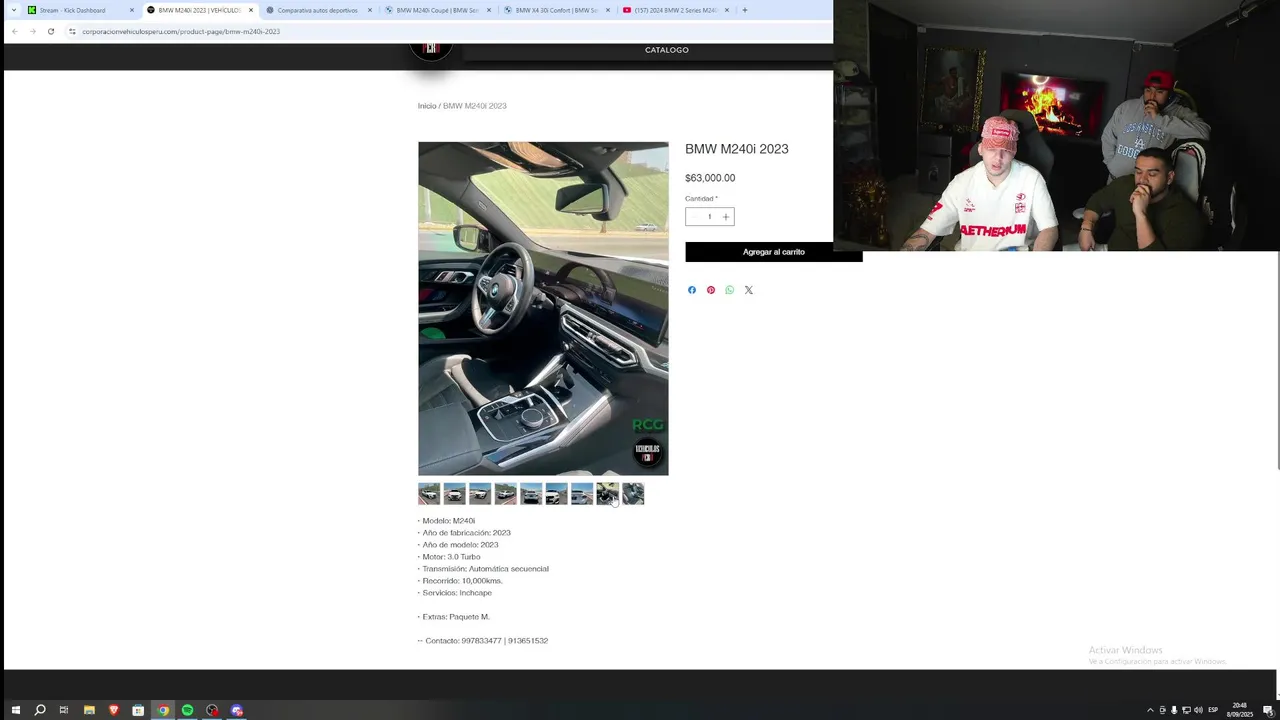The image size is (1280, 720).
Task: Pin the car via Pinterest icon
Action: pos(711,290)
